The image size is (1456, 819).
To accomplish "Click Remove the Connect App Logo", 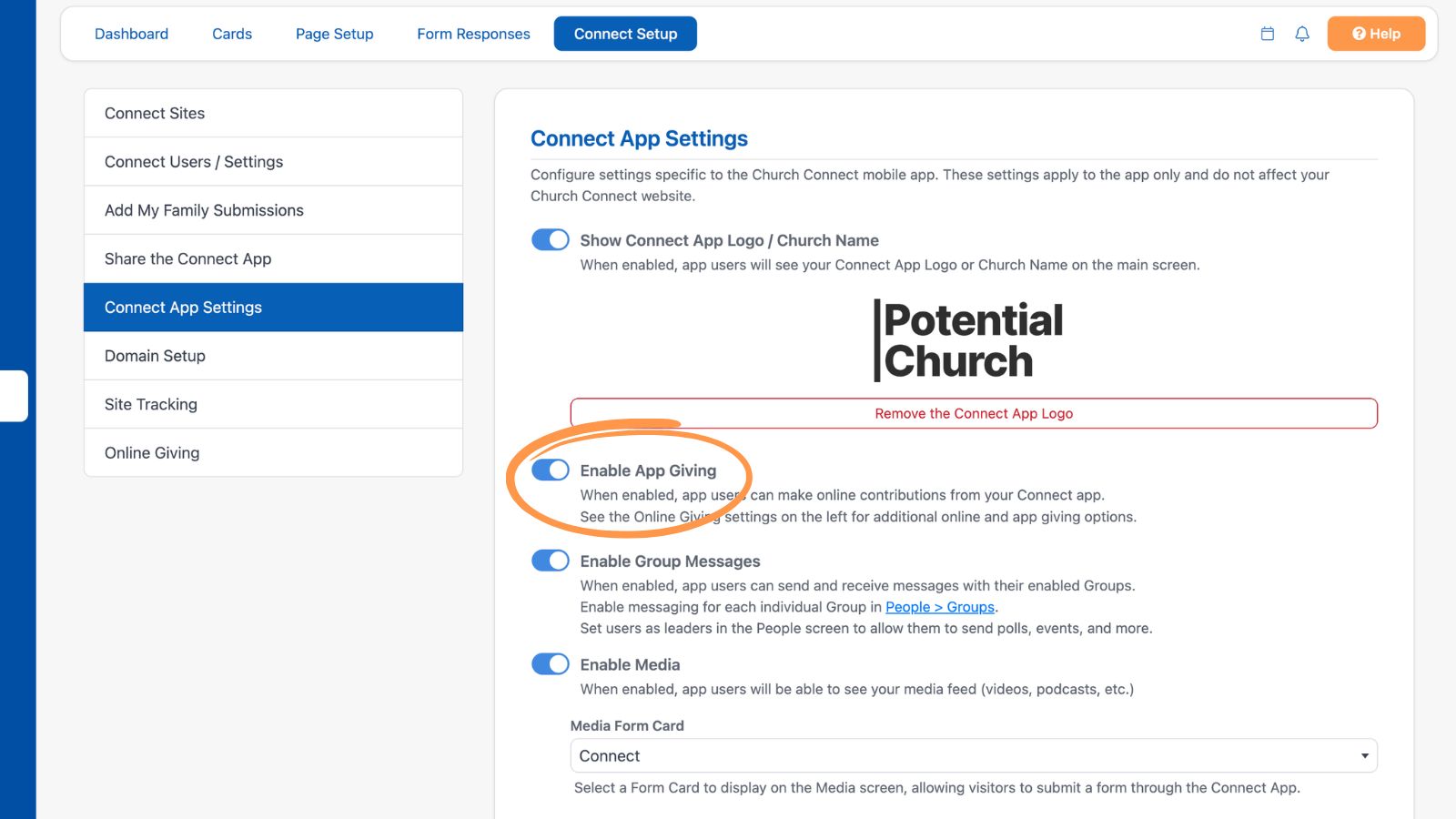I will 974,413.
